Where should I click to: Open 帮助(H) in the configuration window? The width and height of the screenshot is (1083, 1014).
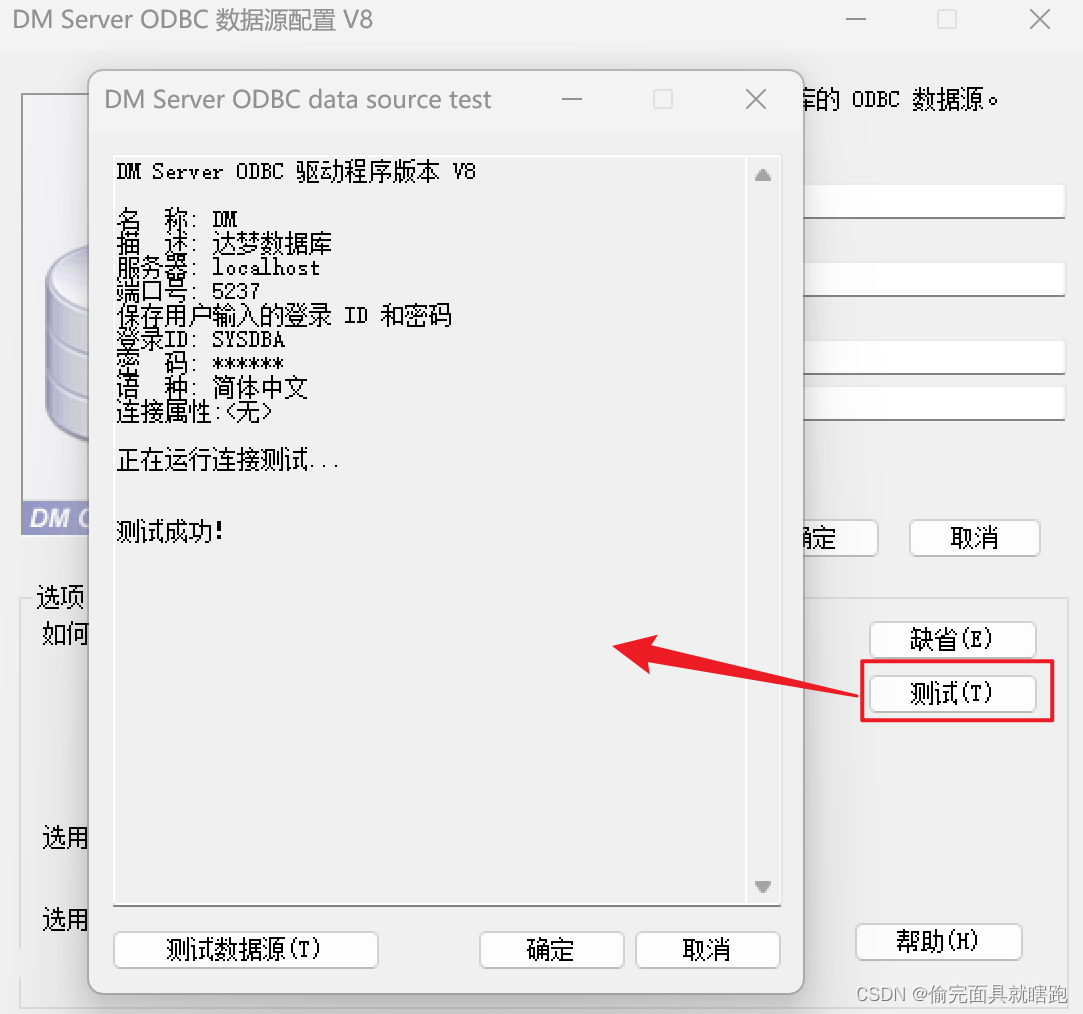coord(938,941)
